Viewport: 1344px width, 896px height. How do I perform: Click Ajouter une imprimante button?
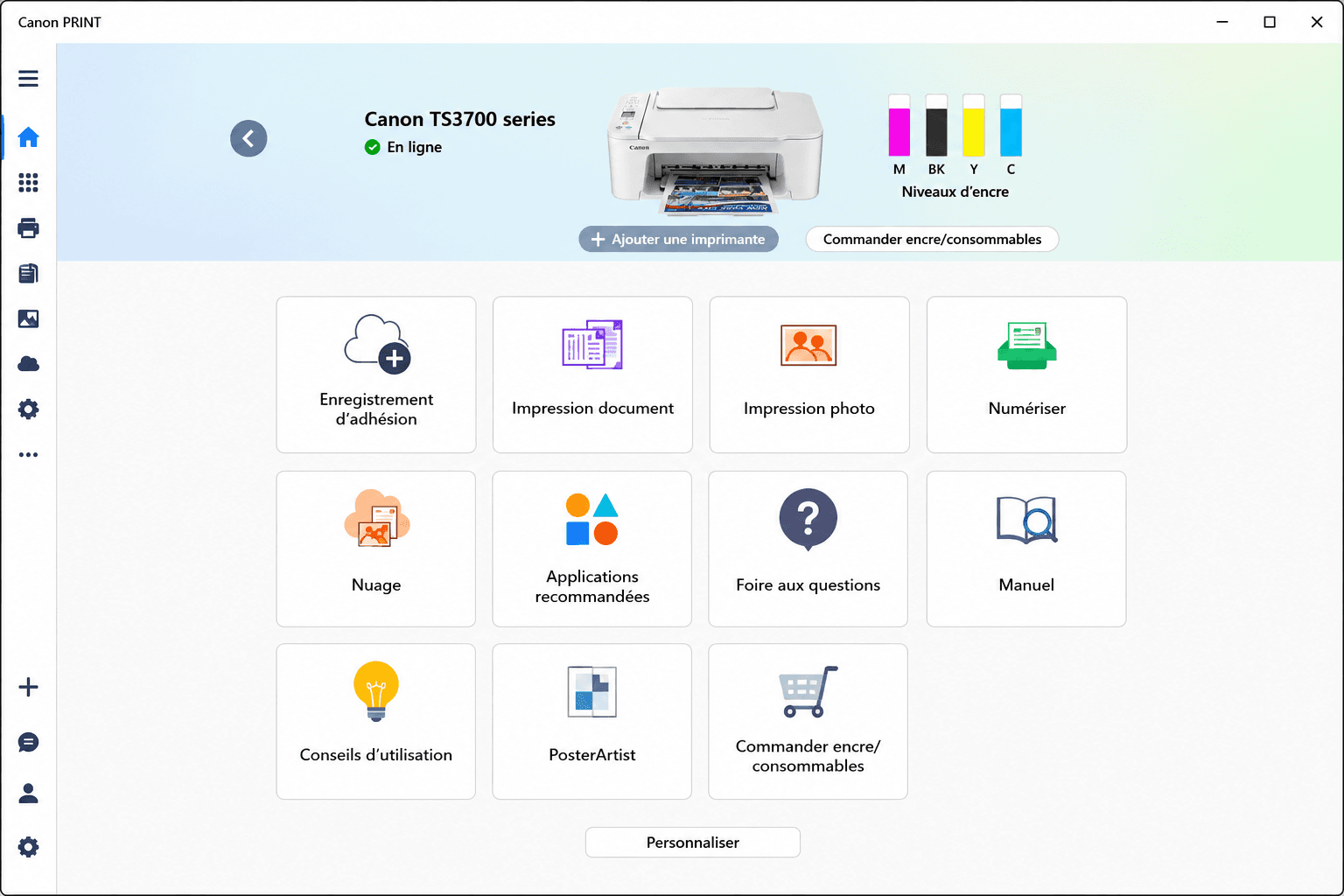[678, 239]
